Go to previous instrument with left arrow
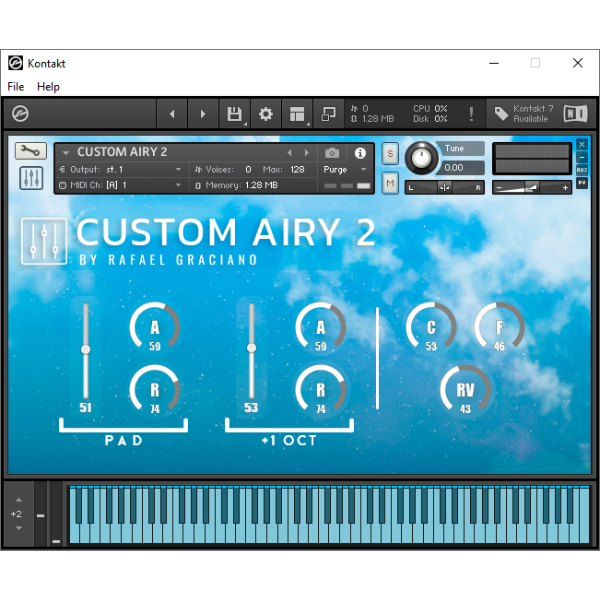Screen dimensions: 600x600 [172, 114]
